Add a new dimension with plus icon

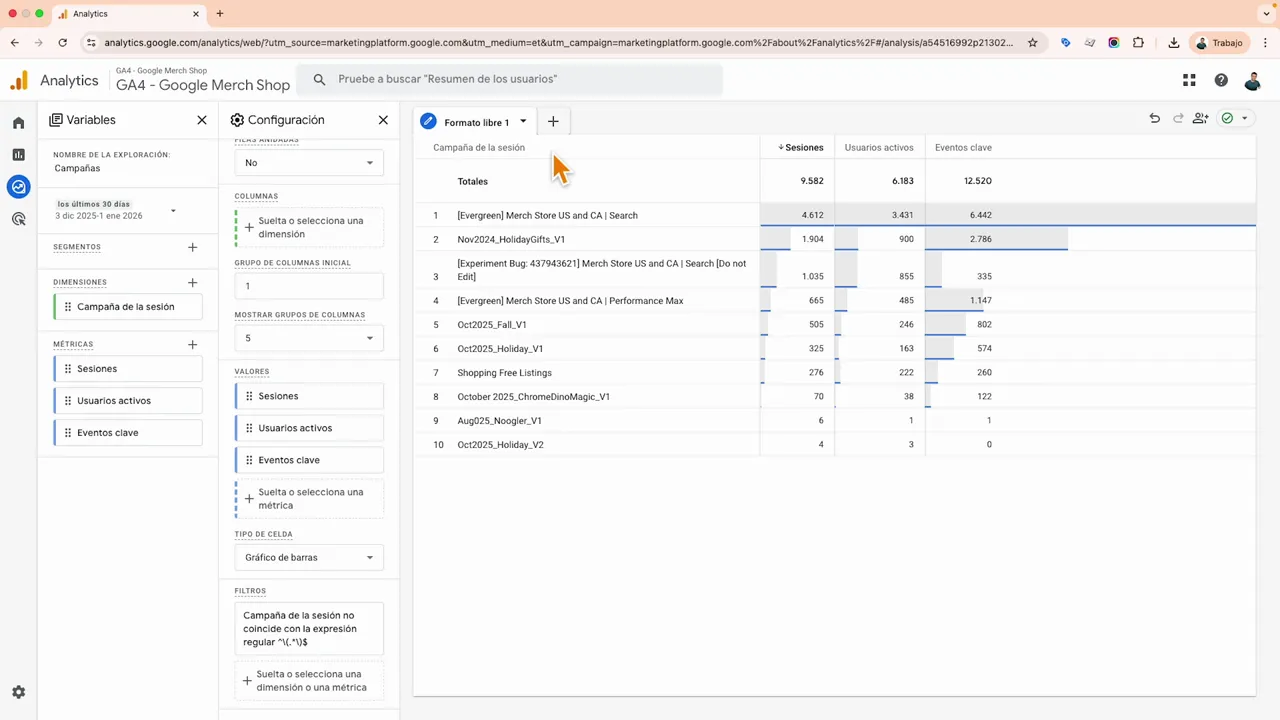(x=193, y=283)
